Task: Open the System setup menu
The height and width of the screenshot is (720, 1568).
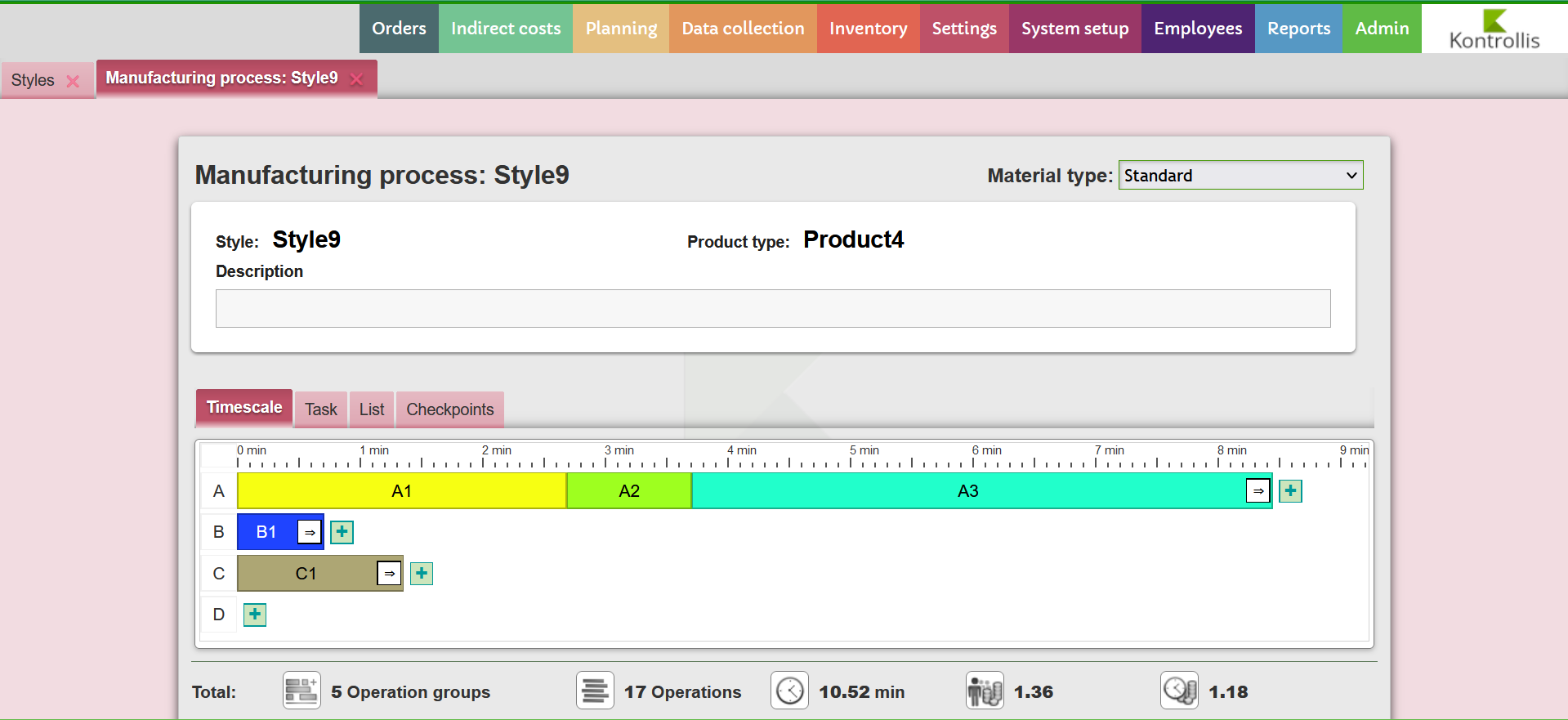Action: tap(1074, 29)
